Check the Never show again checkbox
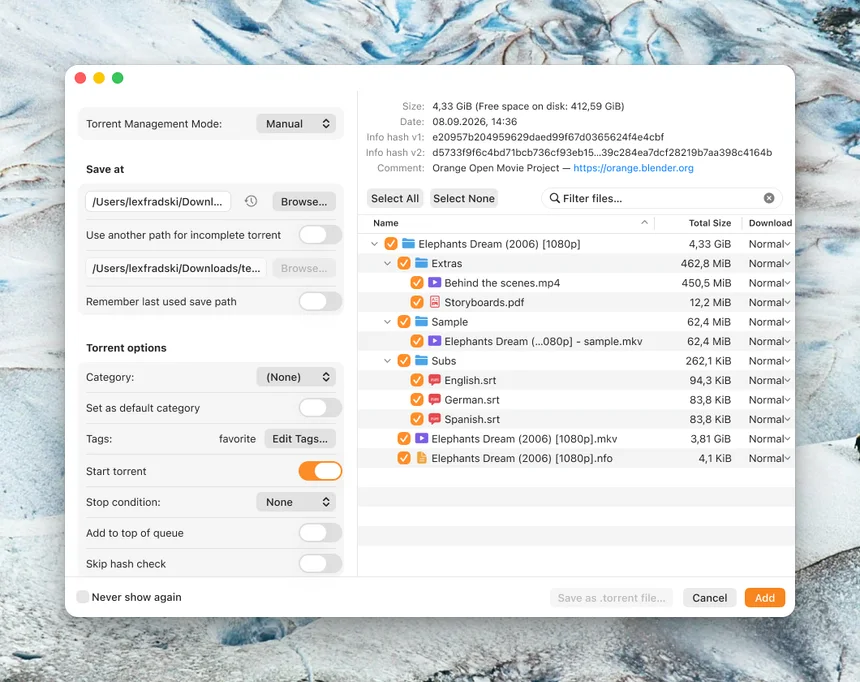The image size is (860, 682). [x=82, y=597]
